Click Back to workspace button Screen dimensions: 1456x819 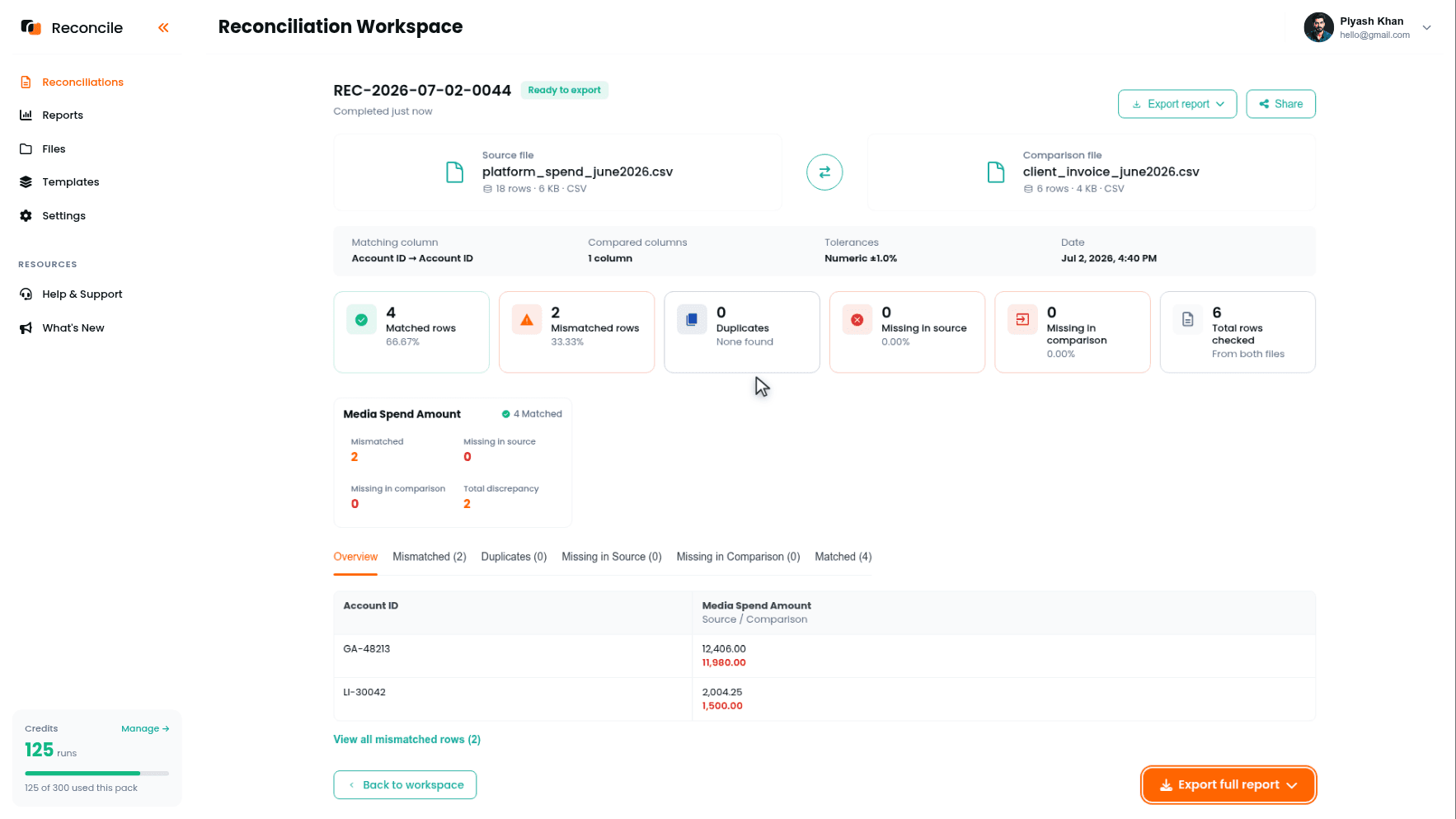[x=405, y=785]
